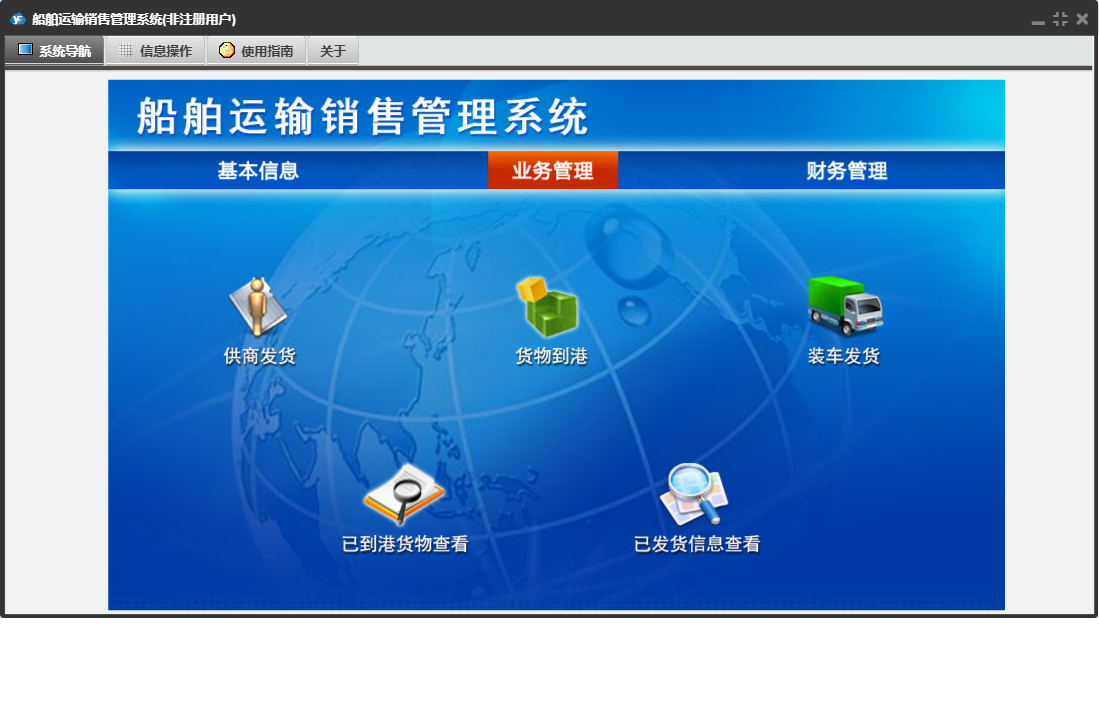Open the 已发货信息查看 search icon

(695, 494)
